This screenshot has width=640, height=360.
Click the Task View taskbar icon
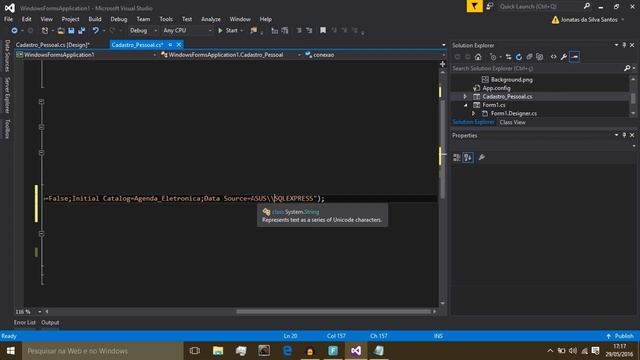(x=195, y=351)
